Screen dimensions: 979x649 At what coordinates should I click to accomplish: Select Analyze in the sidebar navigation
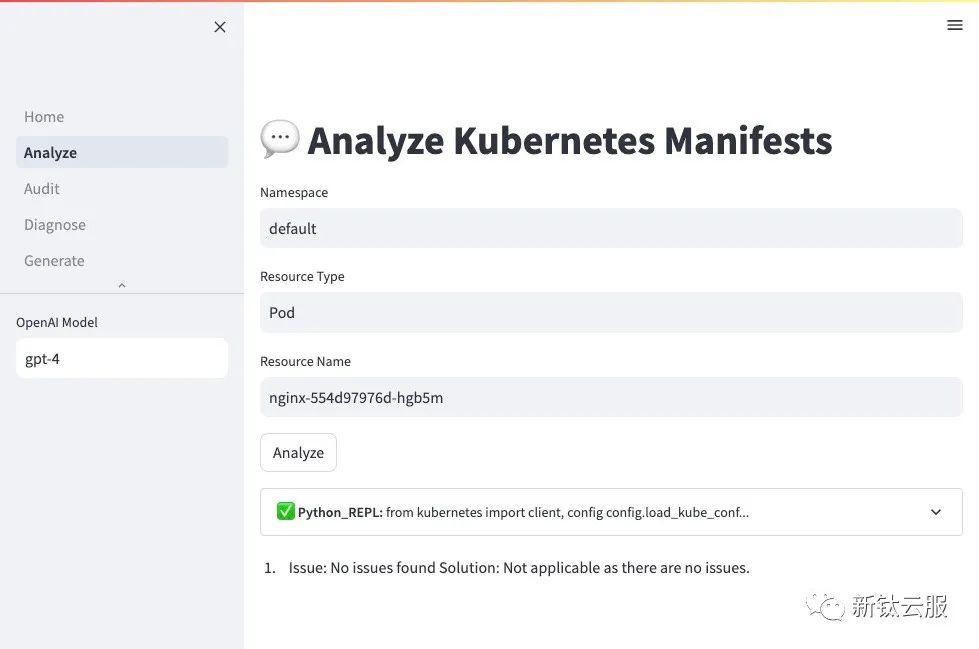50,153
